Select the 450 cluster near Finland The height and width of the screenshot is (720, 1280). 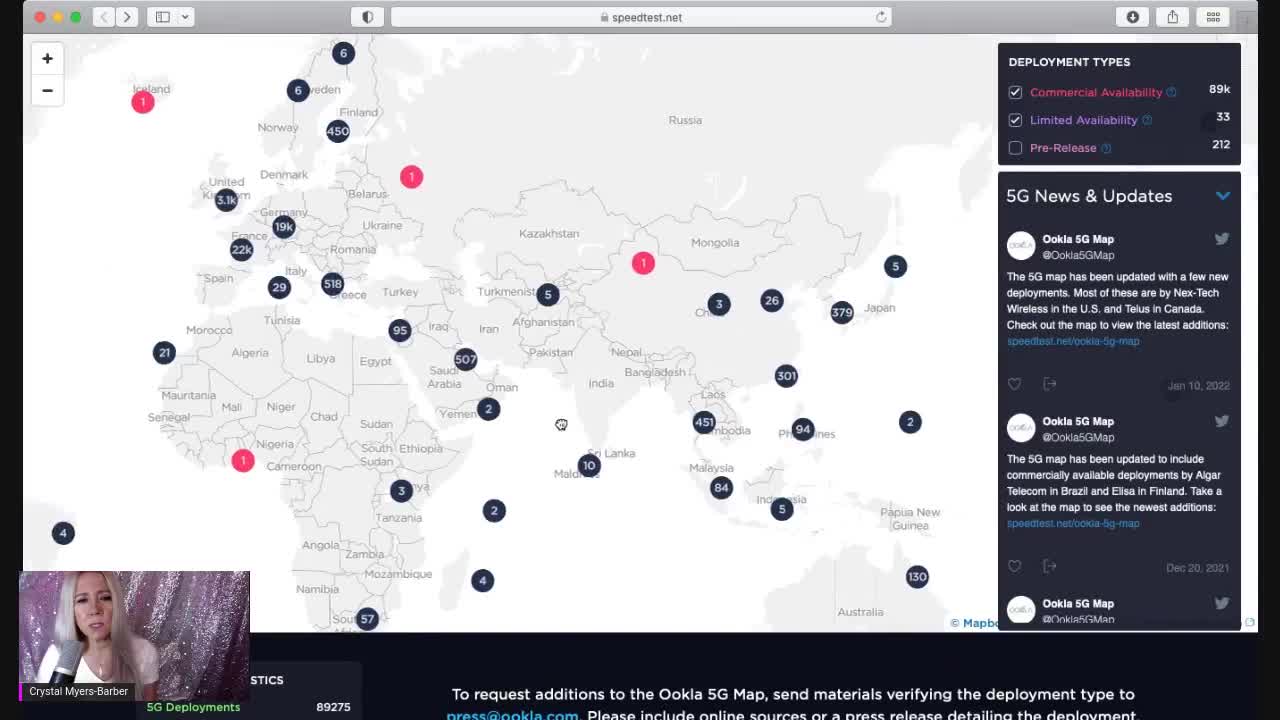coord(338,131)
